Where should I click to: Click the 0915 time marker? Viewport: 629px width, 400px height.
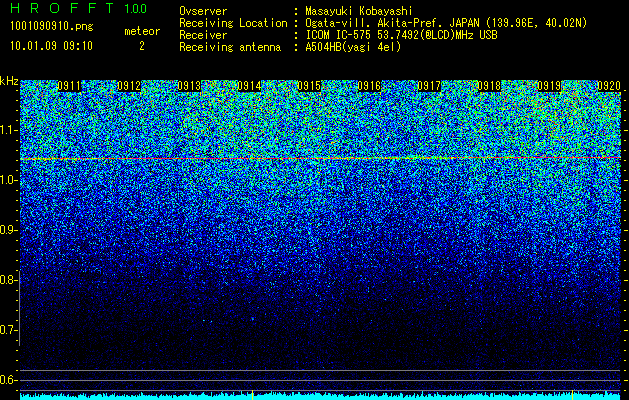click(x=309, y=86)
